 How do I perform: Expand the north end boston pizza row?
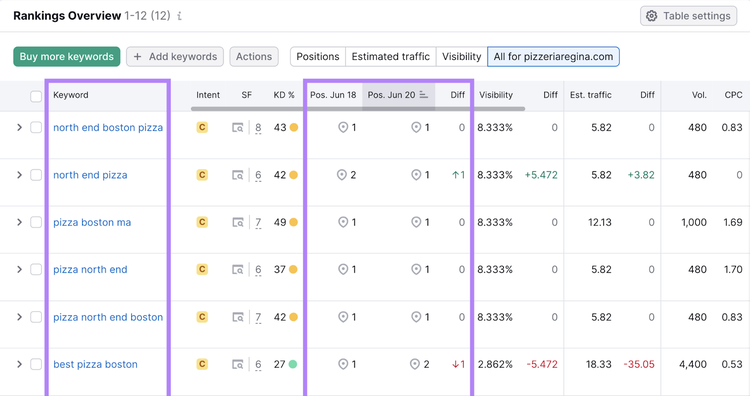pos(20,127)
